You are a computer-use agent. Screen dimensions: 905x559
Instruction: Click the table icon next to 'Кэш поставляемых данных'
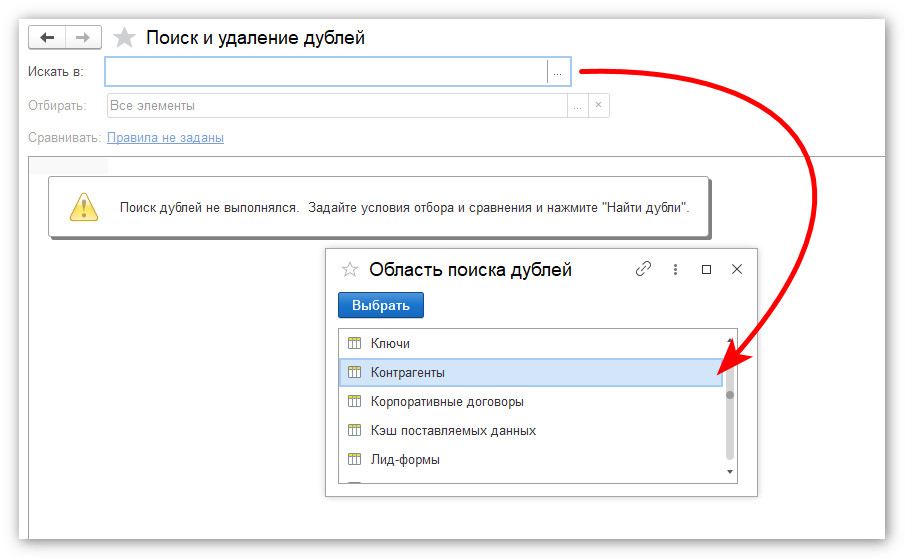click(x=354, y=430)
